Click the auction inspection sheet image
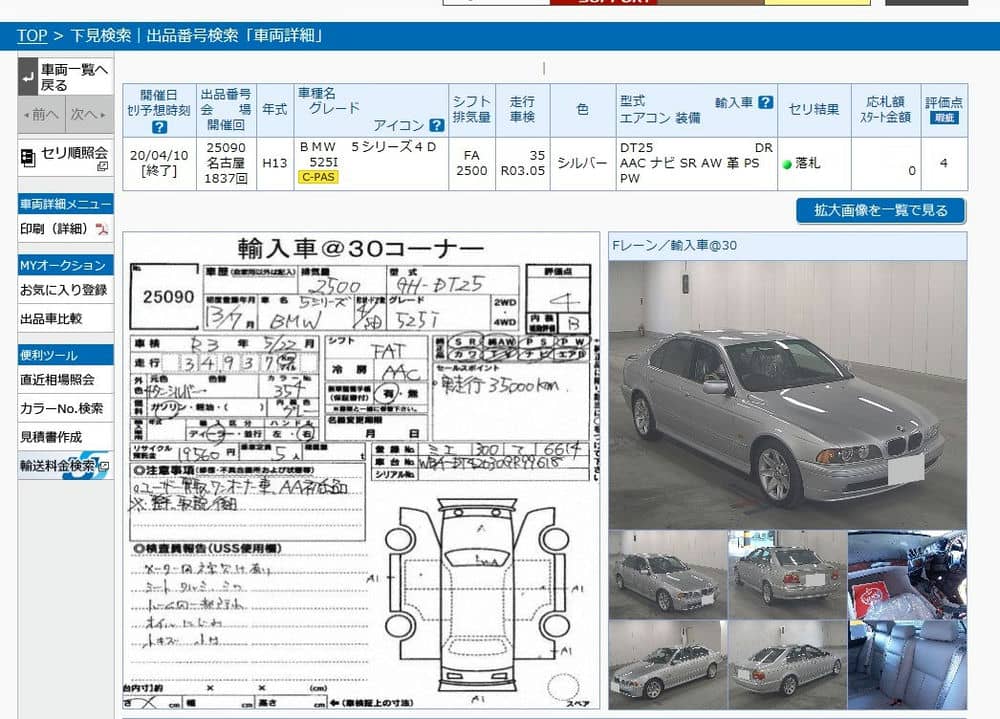Image resolution: width=1000 pixels, height=719 pixels. 361,470
